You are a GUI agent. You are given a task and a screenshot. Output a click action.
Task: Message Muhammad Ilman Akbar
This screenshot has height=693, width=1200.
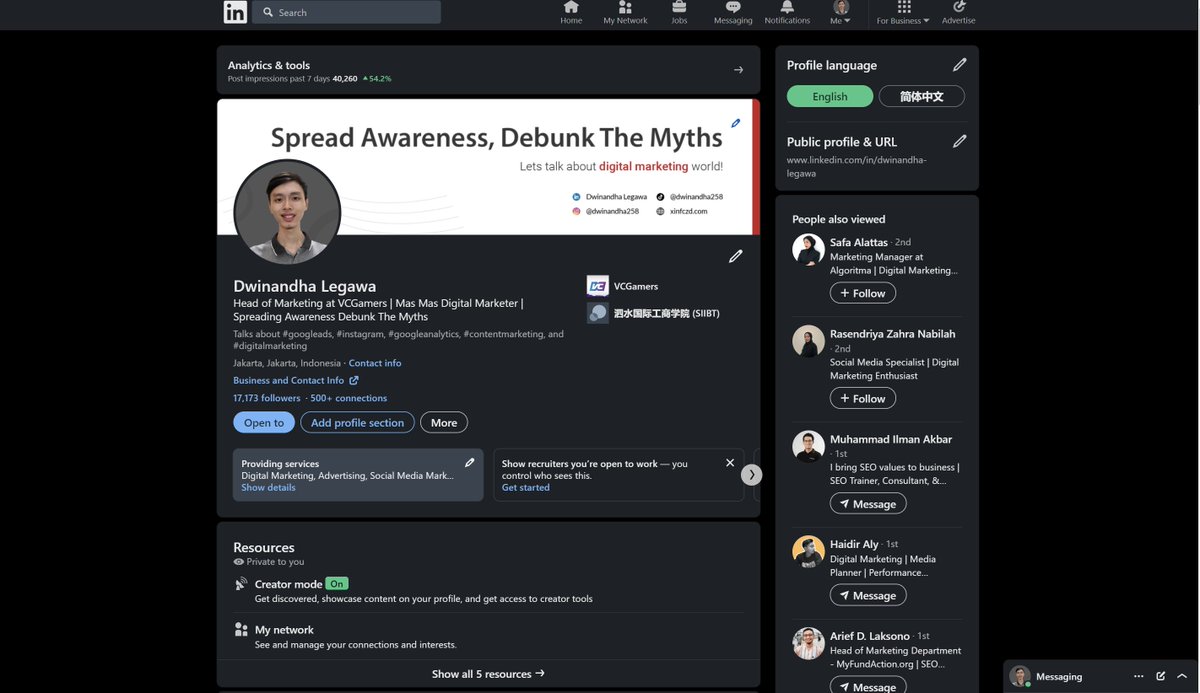click(868, 504)
